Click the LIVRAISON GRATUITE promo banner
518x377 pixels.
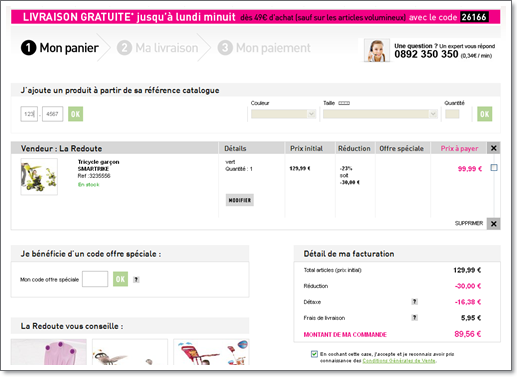click(x=255, y=17)
